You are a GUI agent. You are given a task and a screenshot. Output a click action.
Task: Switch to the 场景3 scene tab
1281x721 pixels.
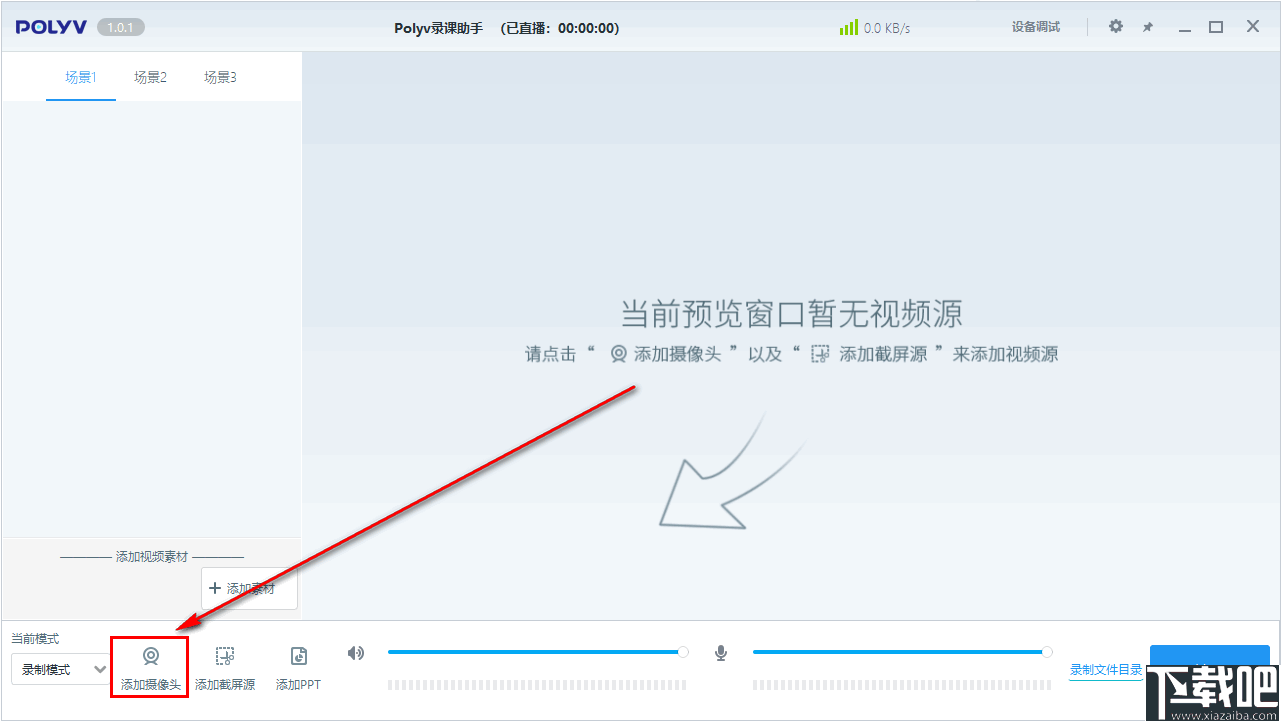219,76
